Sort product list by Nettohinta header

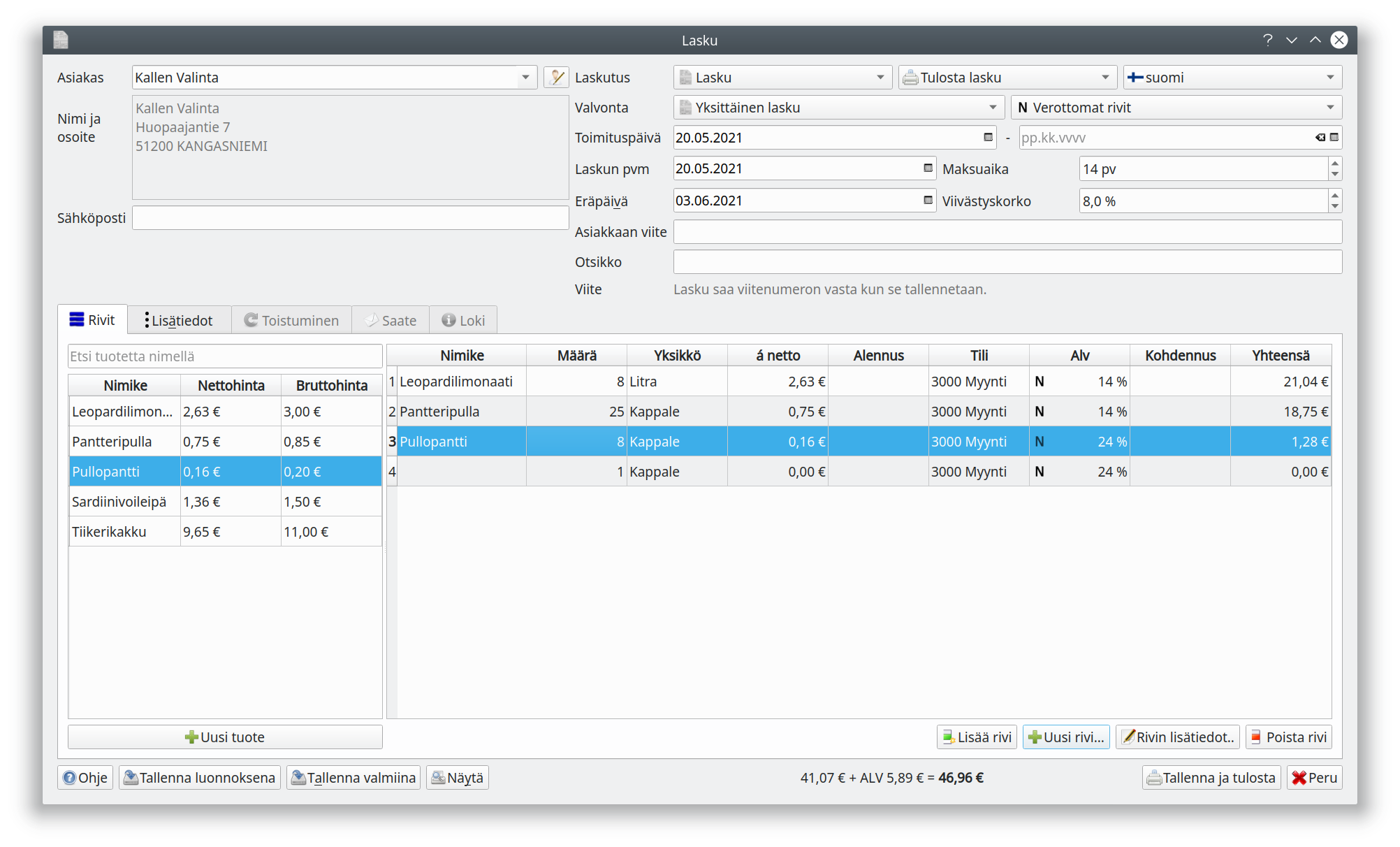click(231, 386)
